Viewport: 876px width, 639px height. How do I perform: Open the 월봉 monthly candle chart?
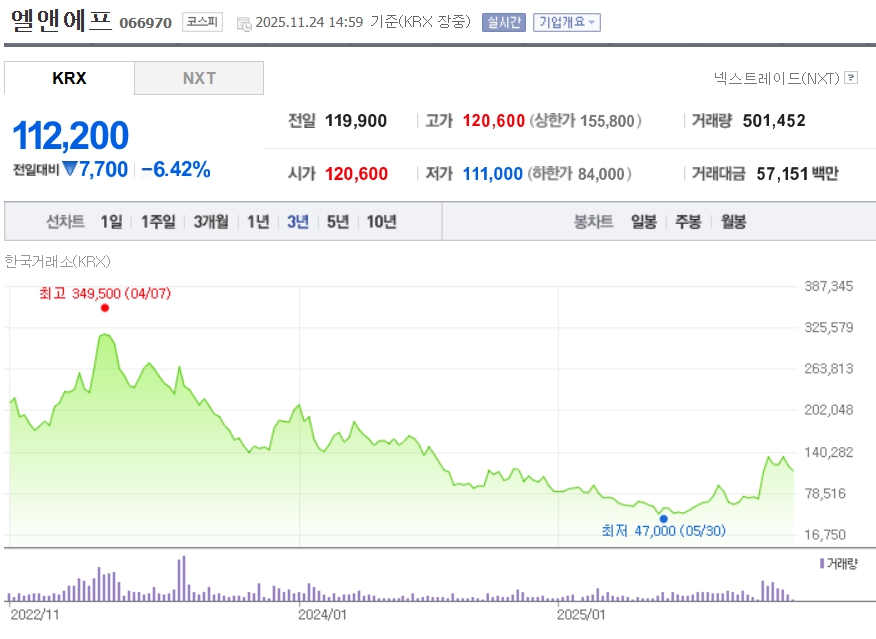pyautogui.click(x=733, y=222)
